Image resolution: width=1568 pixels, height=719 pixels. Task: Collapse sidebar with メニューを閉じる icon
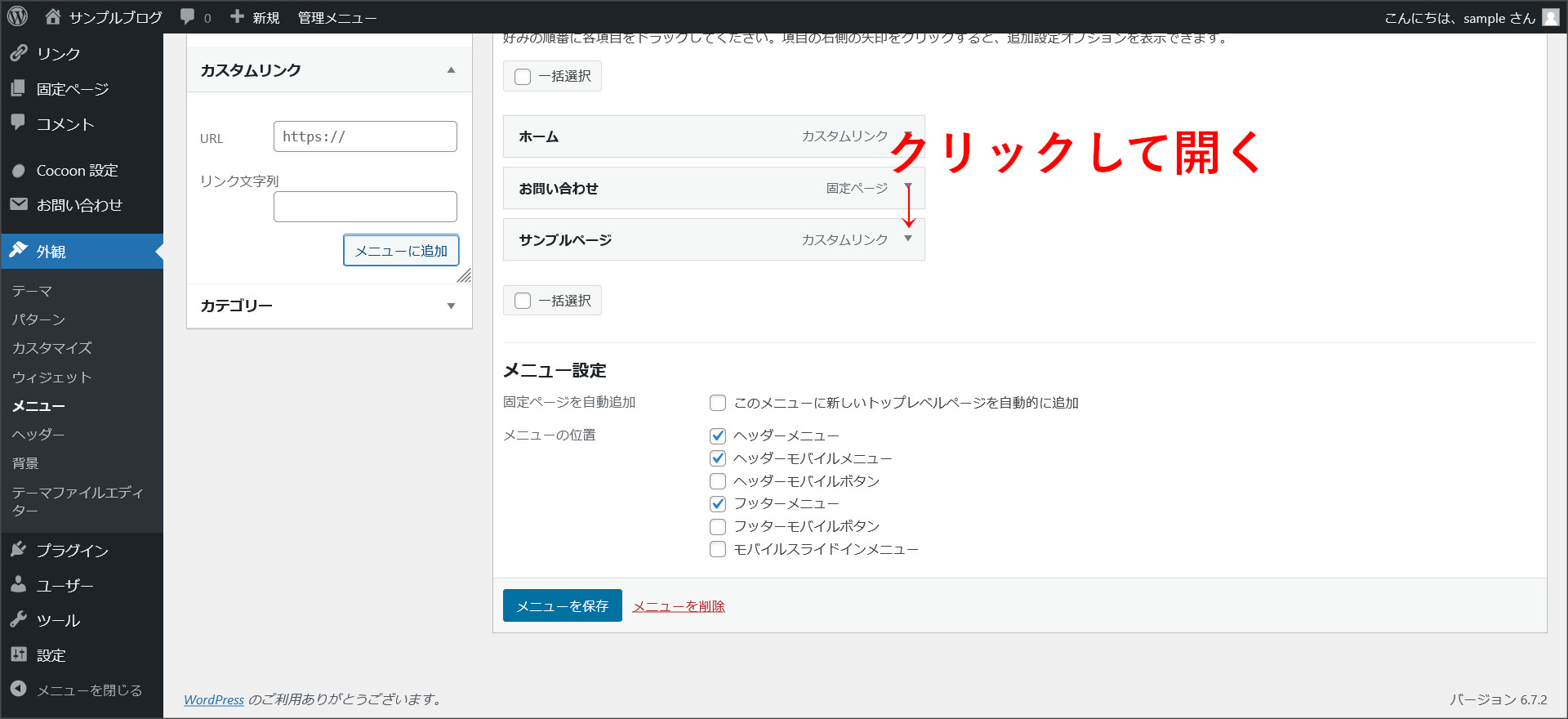[x=19, y=690]
